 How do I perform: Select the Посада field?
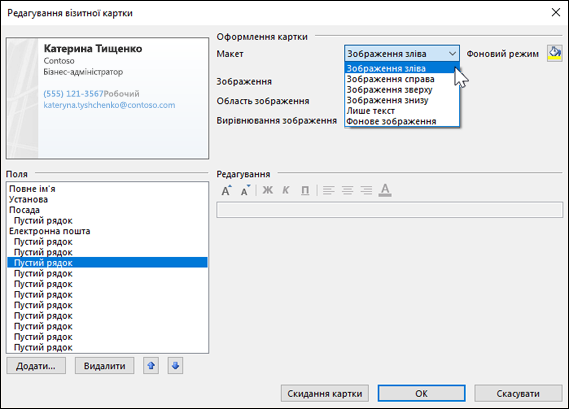[107, 210]
